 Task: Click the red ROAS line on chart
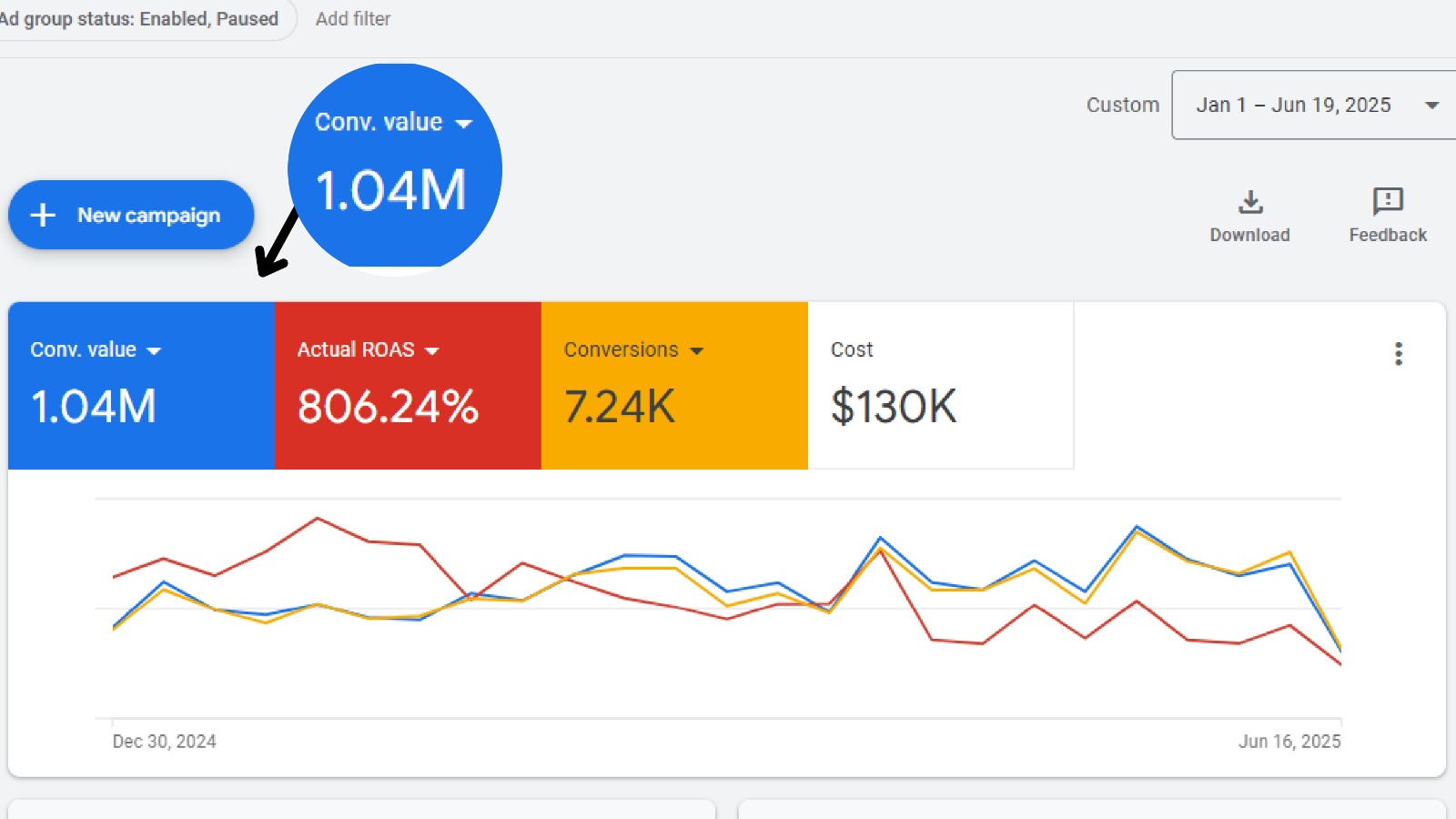[x=317, y=519]
